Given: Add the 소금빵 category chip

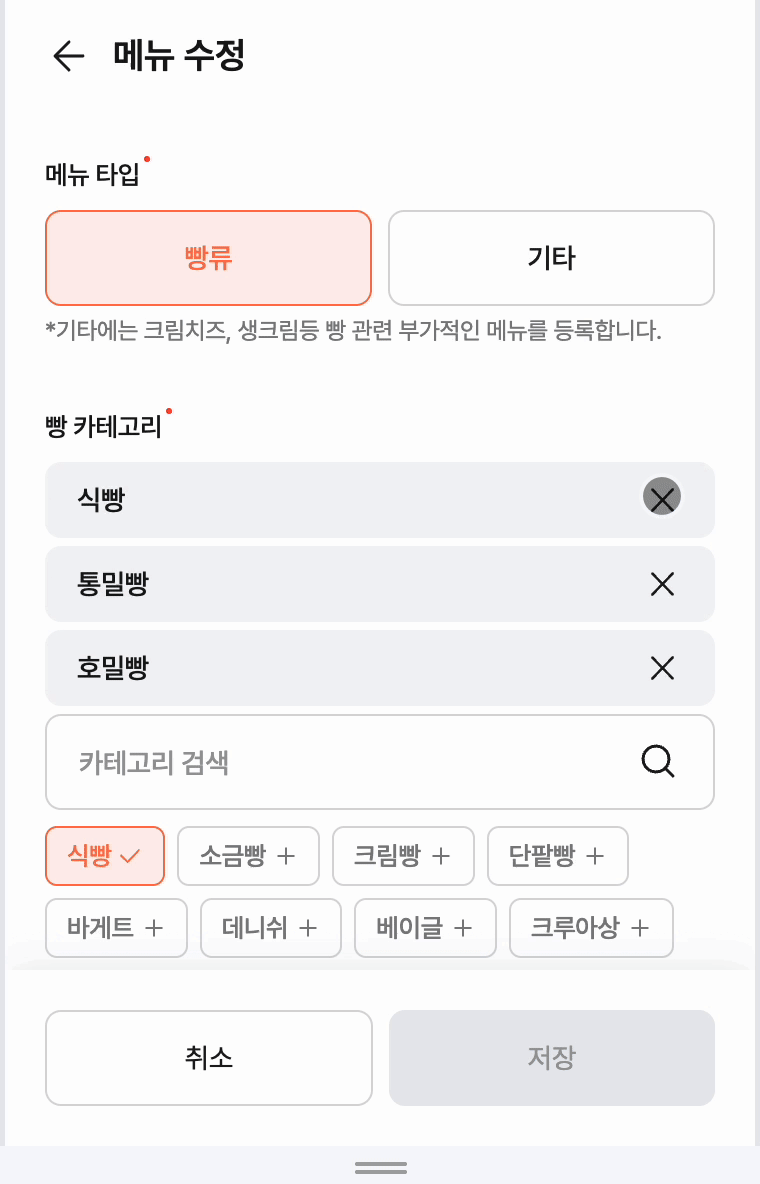Looking at the screenshot, I should (x=248, y=856).
